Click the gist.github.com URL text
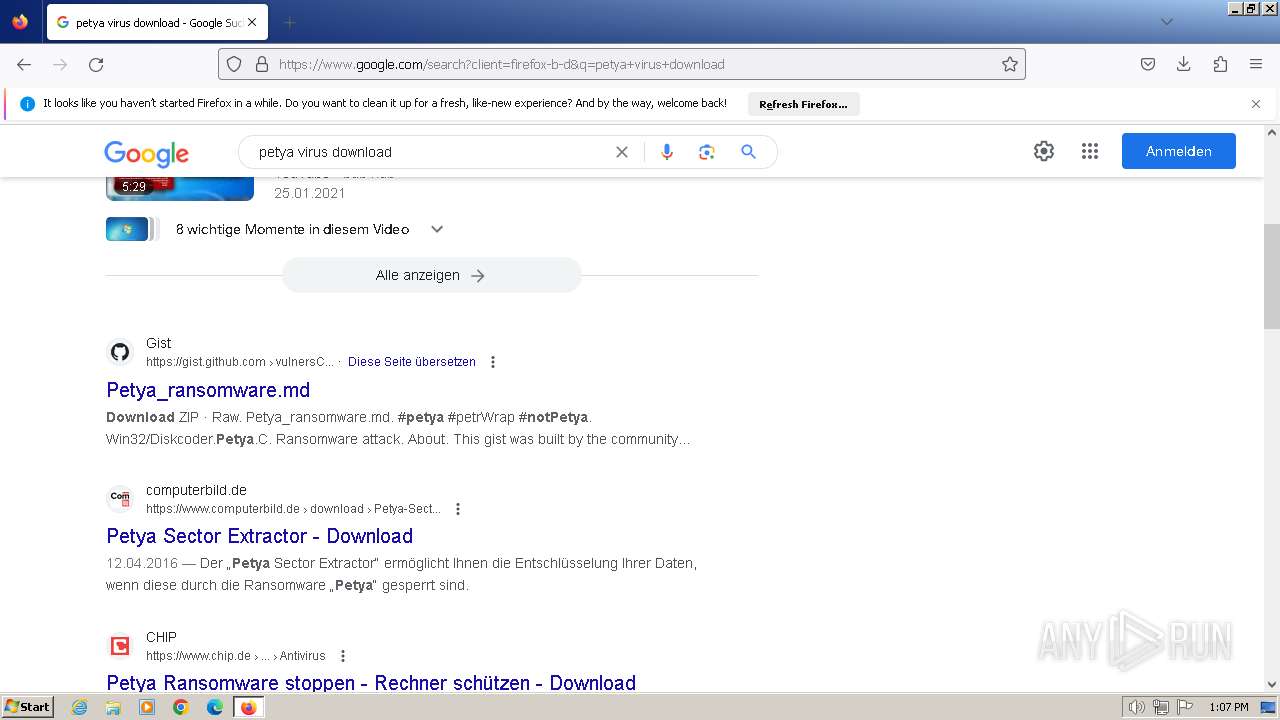1280x720 pixels. click(240, 362)
